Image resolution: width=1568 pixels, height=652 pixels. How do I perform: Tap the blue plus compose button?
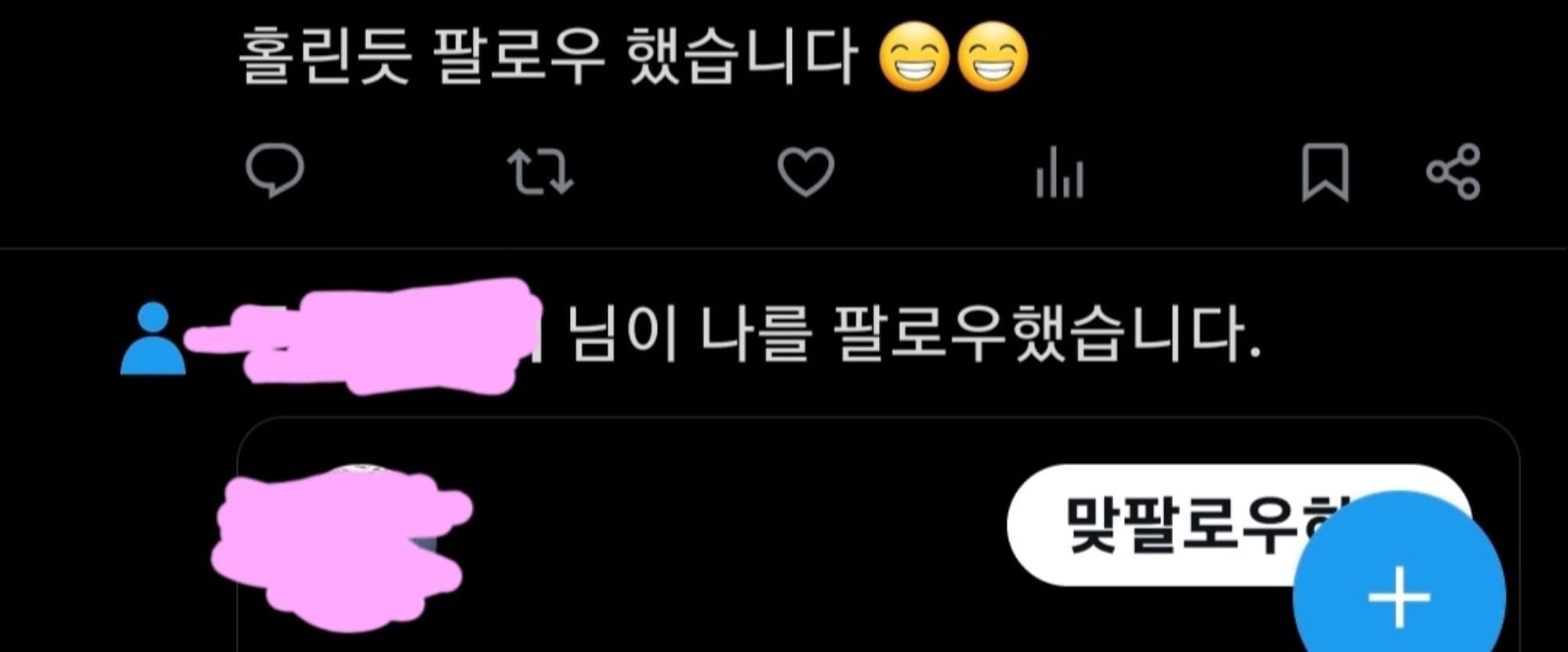click(1399, 597)
